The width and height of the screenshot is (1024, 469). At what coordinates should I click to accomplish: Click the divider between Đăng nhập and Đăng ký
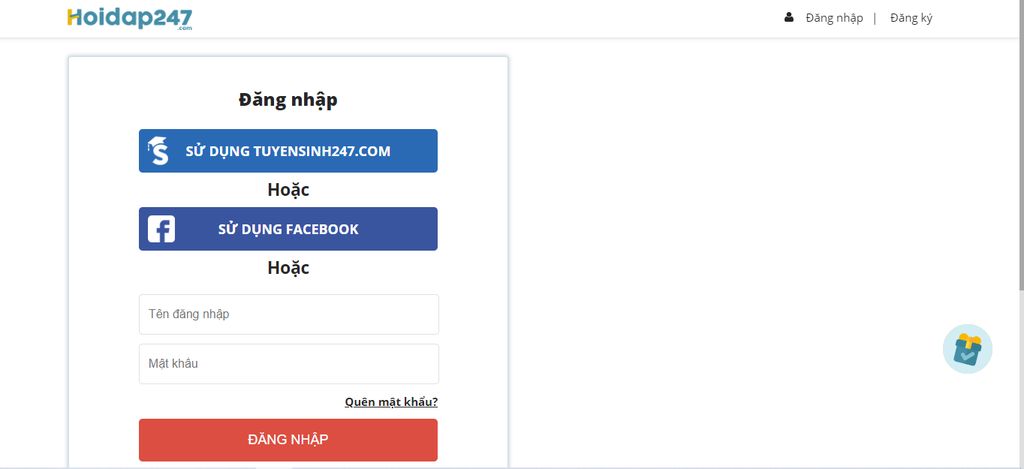coord(875,18)
